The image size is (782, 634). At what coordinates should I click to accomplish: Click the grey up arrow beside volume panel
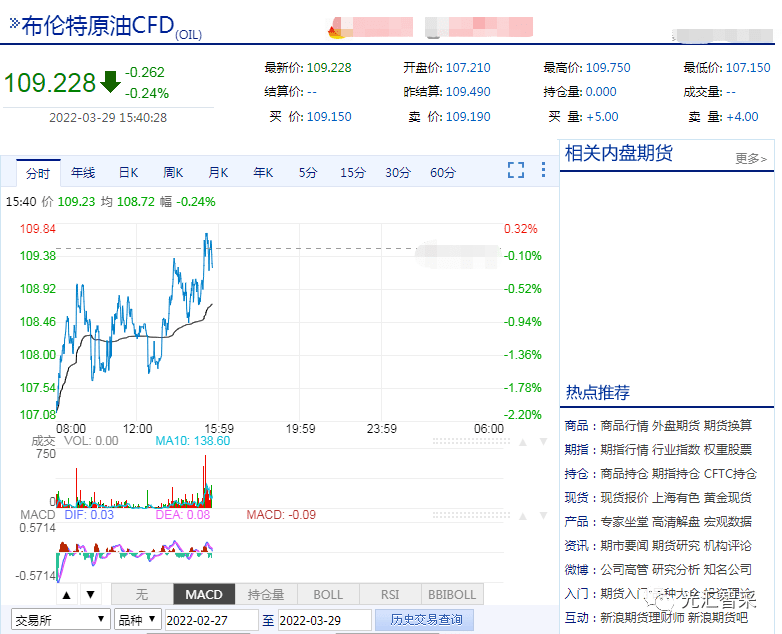point(523,442)
